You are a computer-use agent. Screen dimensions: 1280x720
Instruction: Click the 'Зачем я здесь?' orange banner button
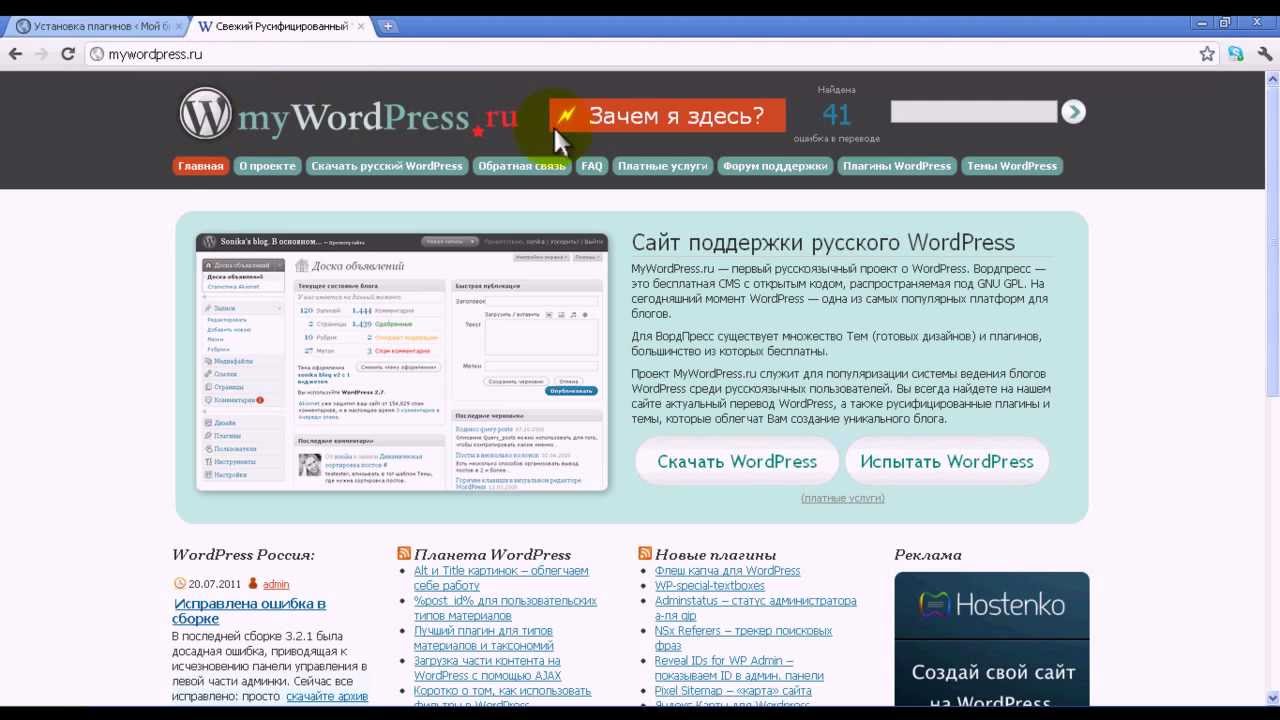click(667, 116)
